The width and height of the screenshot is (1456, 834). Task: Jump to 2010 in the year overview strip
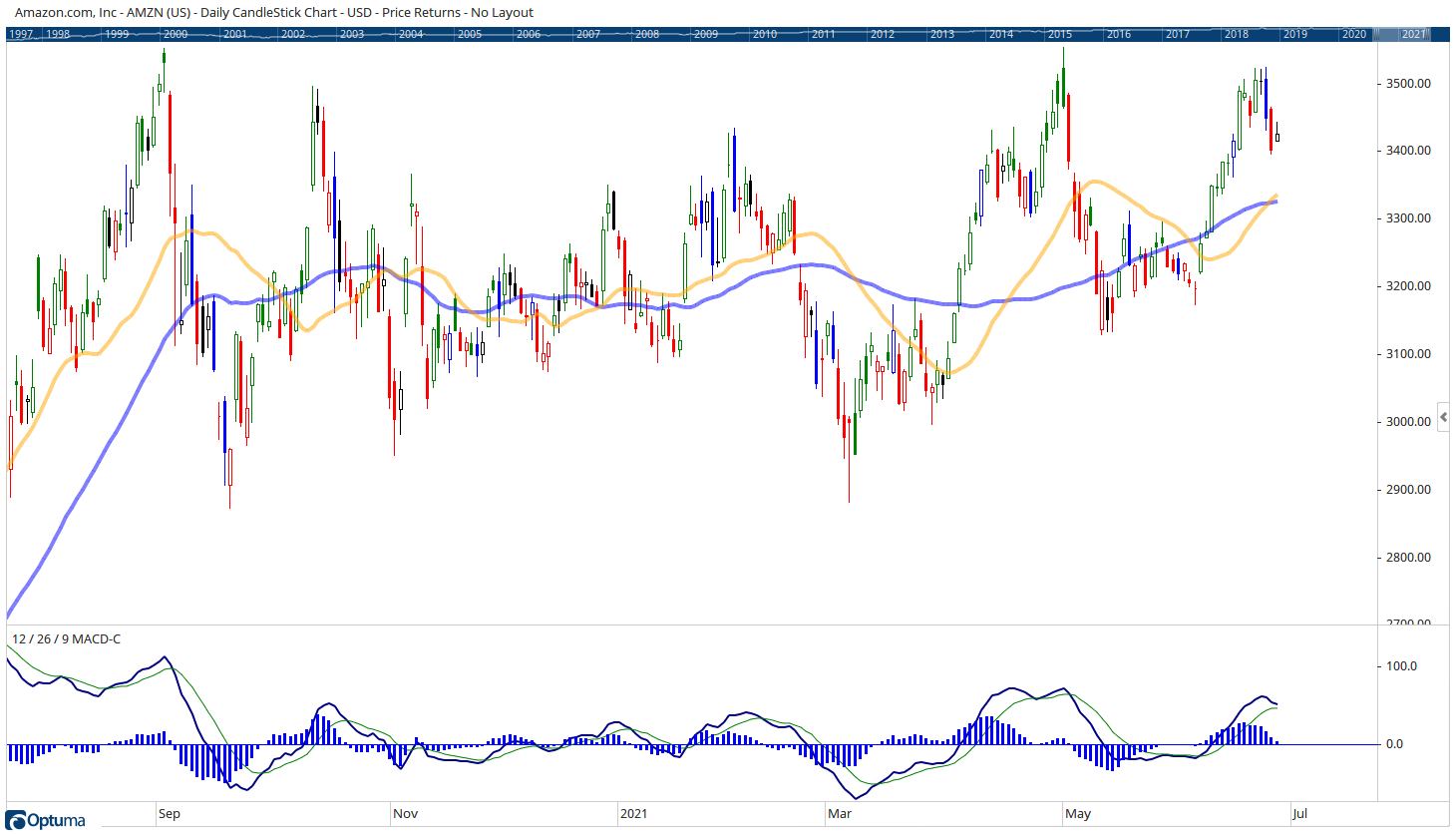pos(765,34)
